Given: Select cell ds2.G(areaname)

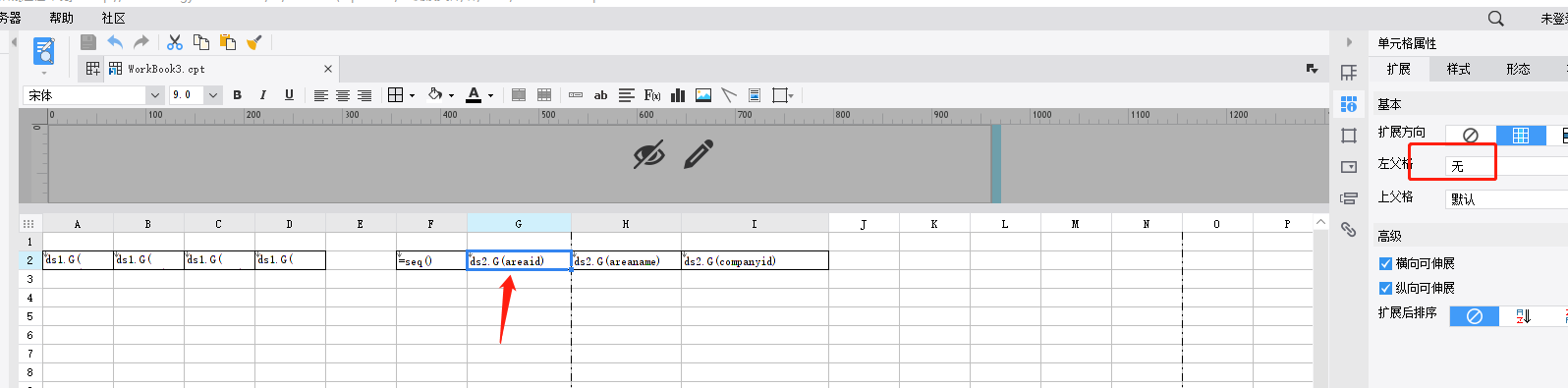Looking at the screenshot, I should (x=626, y=260).
